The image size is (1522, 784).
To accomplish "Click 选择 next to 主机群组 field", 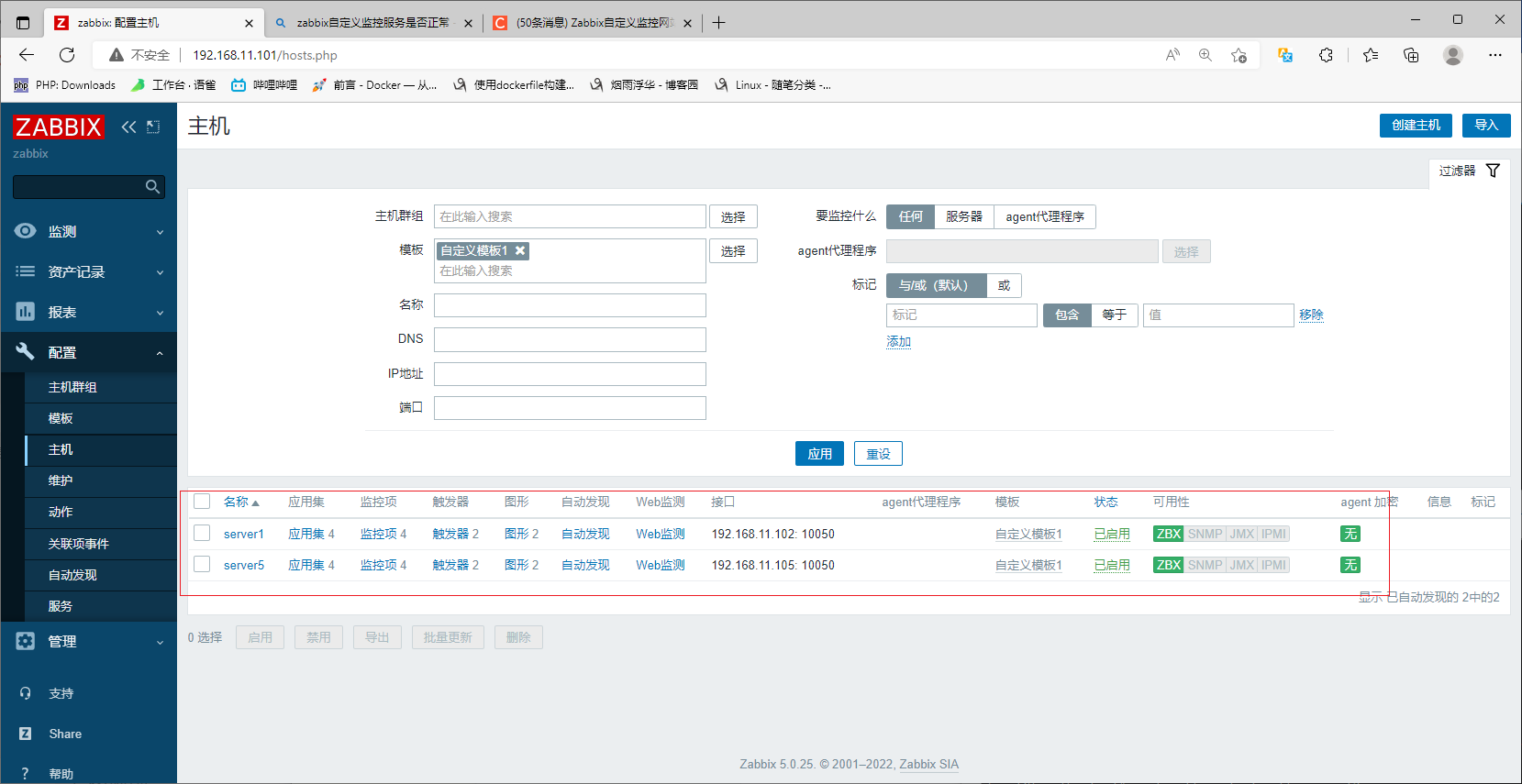I will click(x=733, y=216).
